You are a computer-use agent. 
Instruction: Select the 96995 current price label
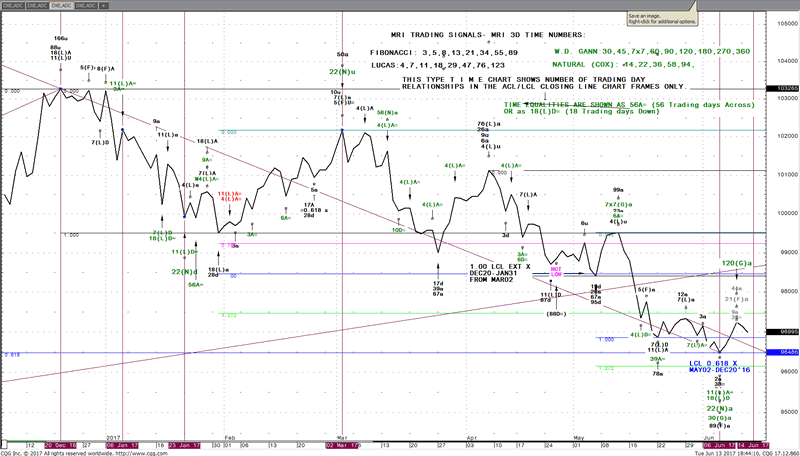tap(782, 331)
